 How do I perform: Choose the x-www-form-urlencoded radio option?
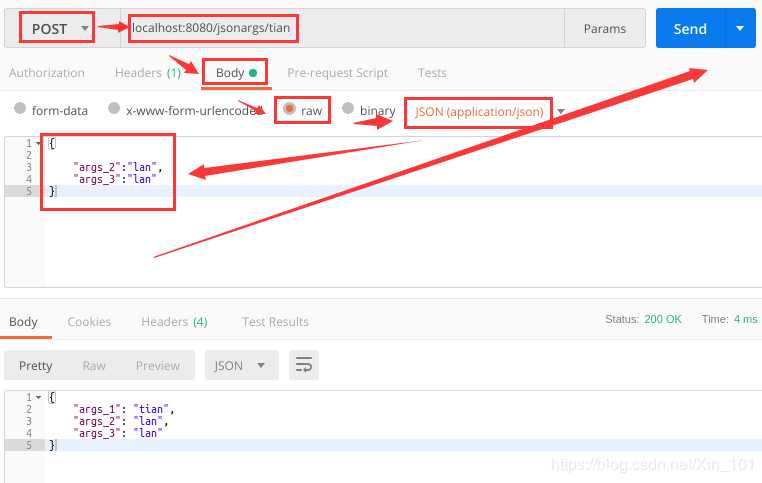[114, 108]
